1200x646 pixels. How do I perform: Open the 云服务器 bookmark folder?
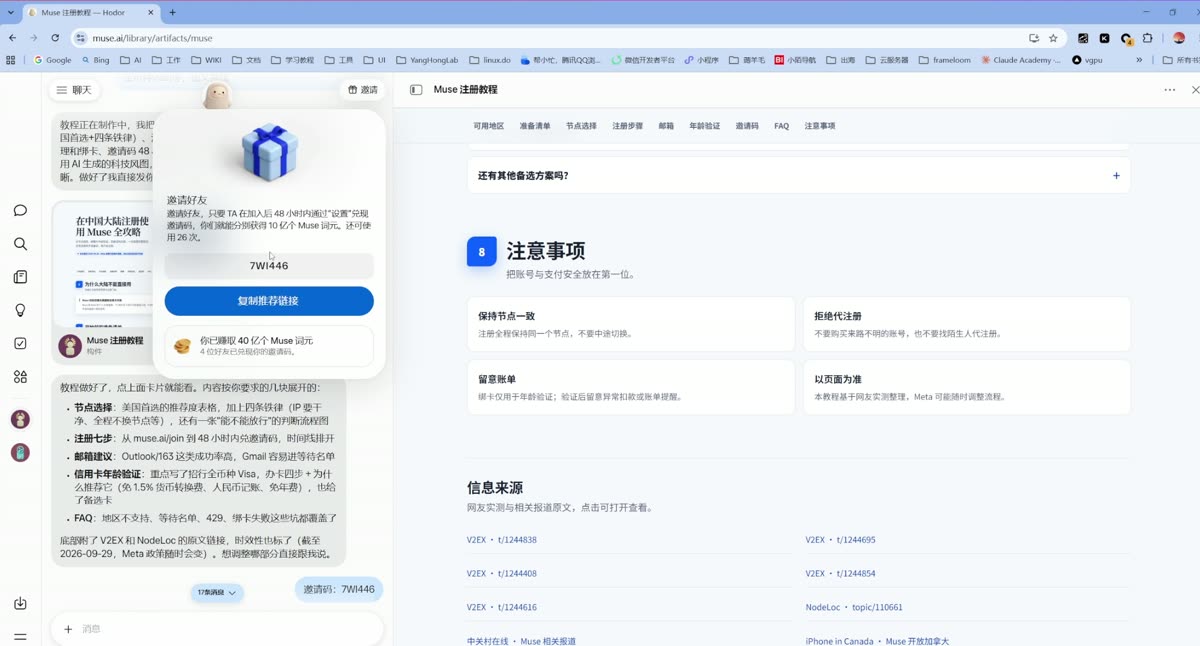887,60
